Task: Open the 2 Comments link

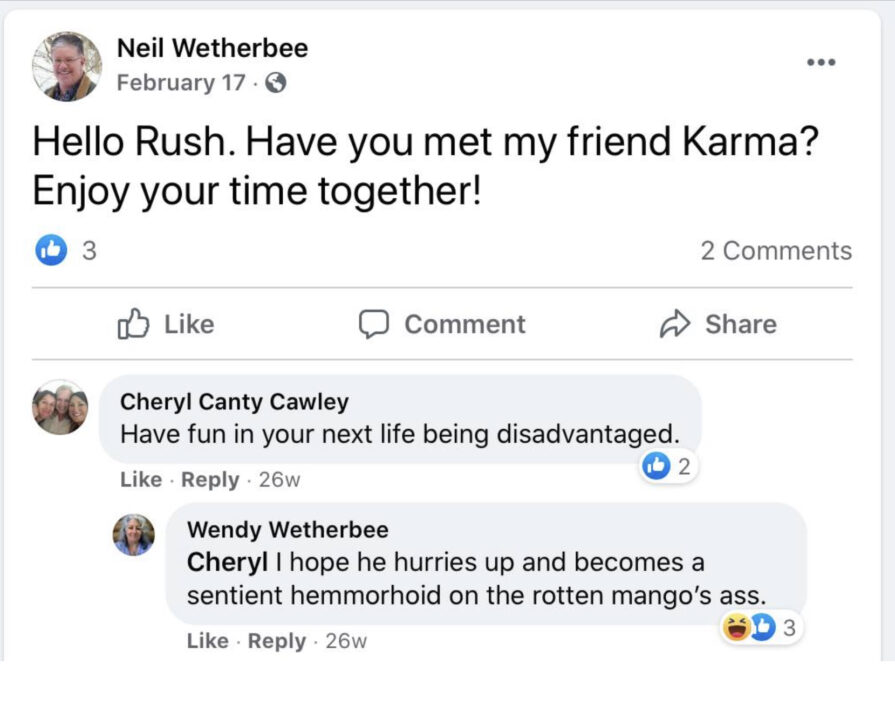Action: click(x=776, y=251)
